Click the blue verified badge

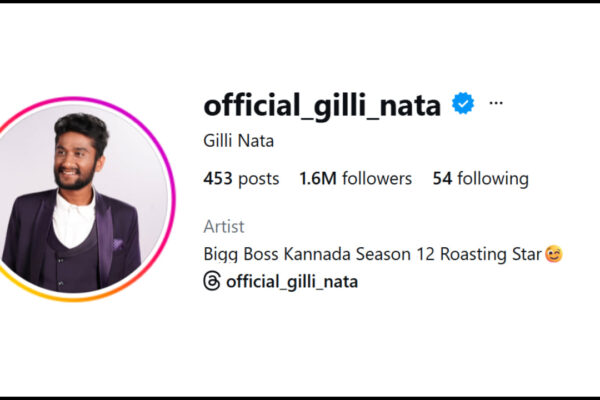462,103
